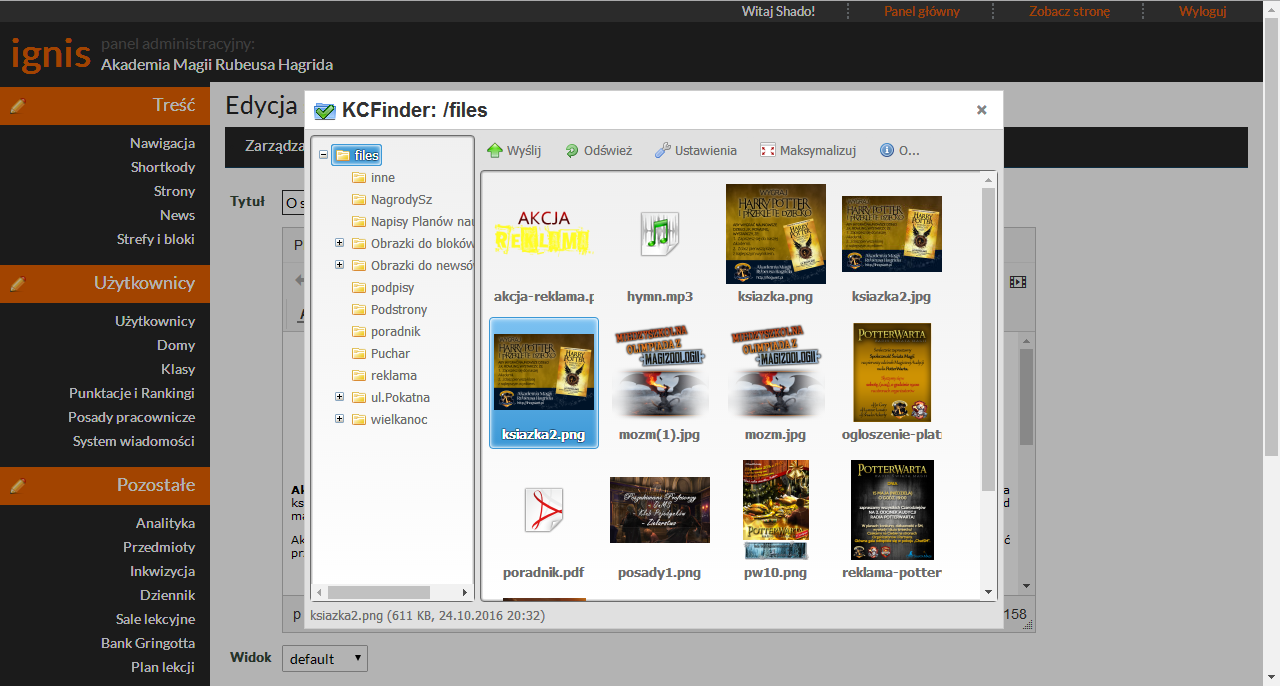Collapse the files root folder
Image resolution: width=1280 pixels, height=686 pixels.
pyautogui.click(x=323, y=155)
